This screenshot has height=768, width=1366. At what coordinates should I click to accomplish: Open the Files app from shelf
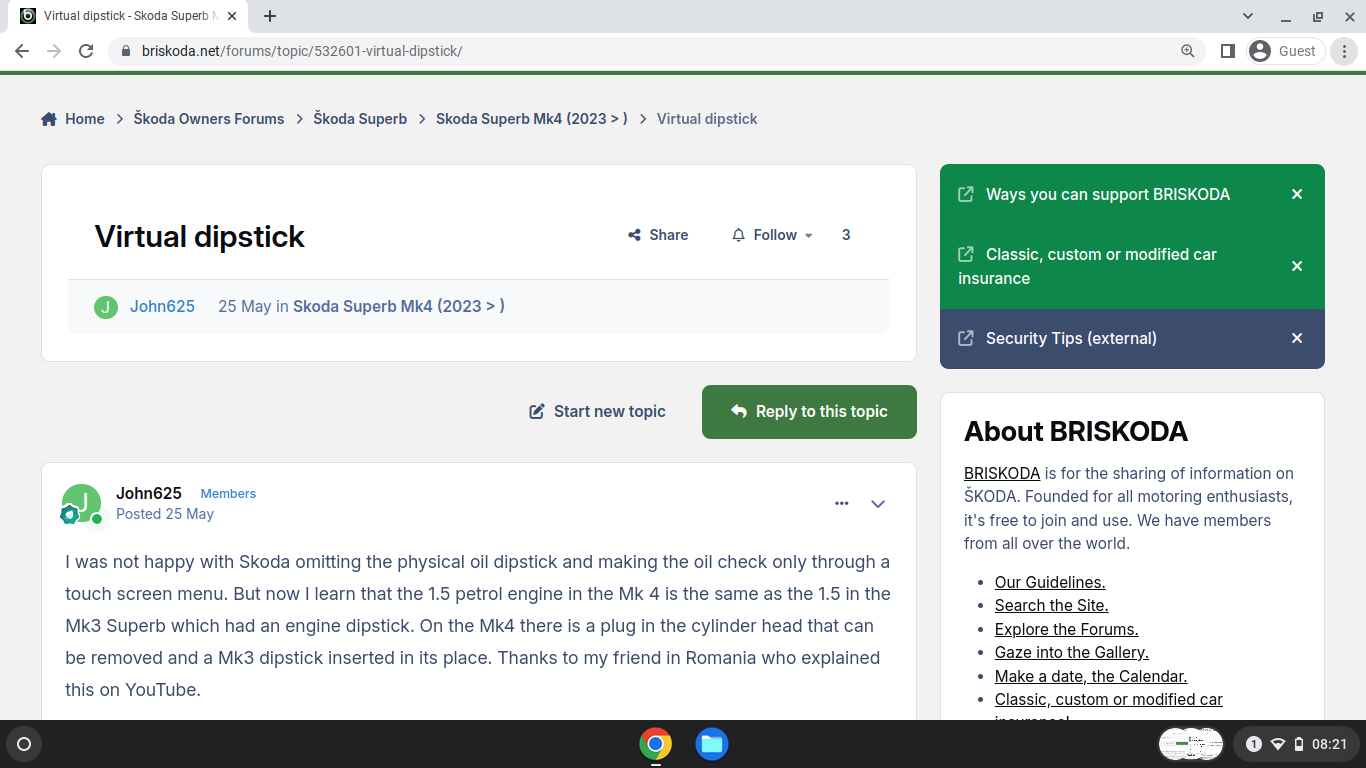(x=712, y=744)
